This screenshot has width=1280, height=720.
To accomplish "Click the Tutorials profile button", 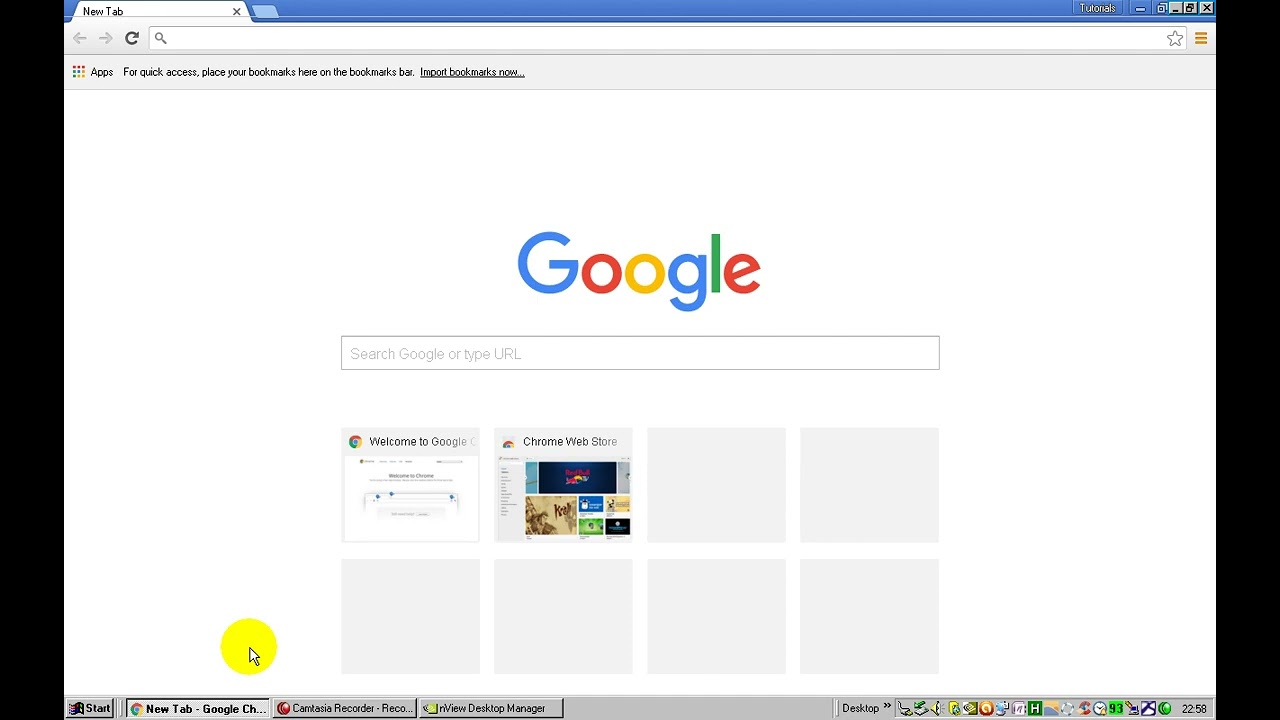I will click(1097, 8).
